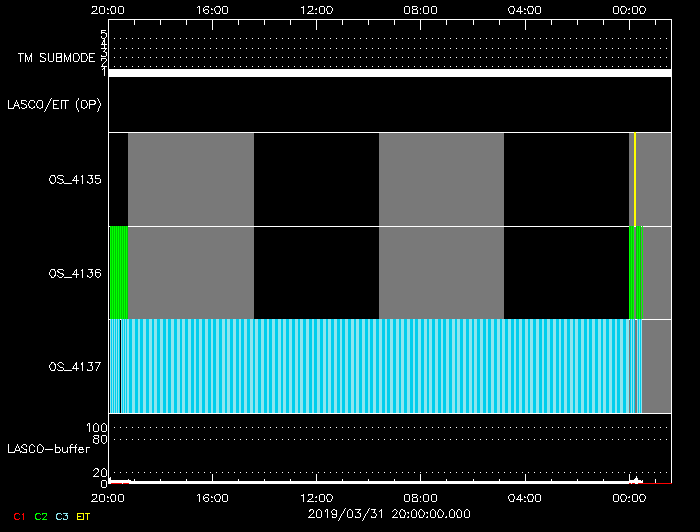The width and height of the screenshot is (700, 532).
Task: Click the LASCO/EIT (OP) label
Action: (x=54, y=105)
